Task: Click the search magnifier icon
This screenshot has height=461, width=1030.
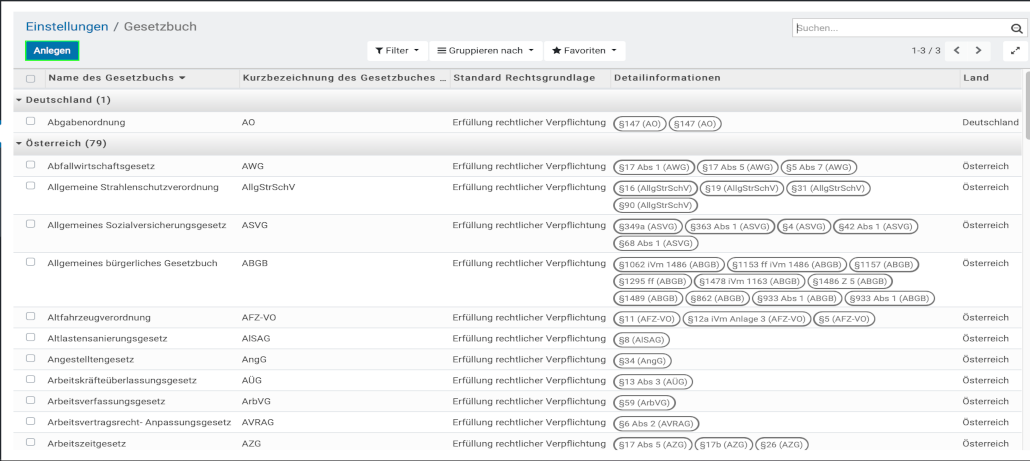Action: (x=1017, y=29)
